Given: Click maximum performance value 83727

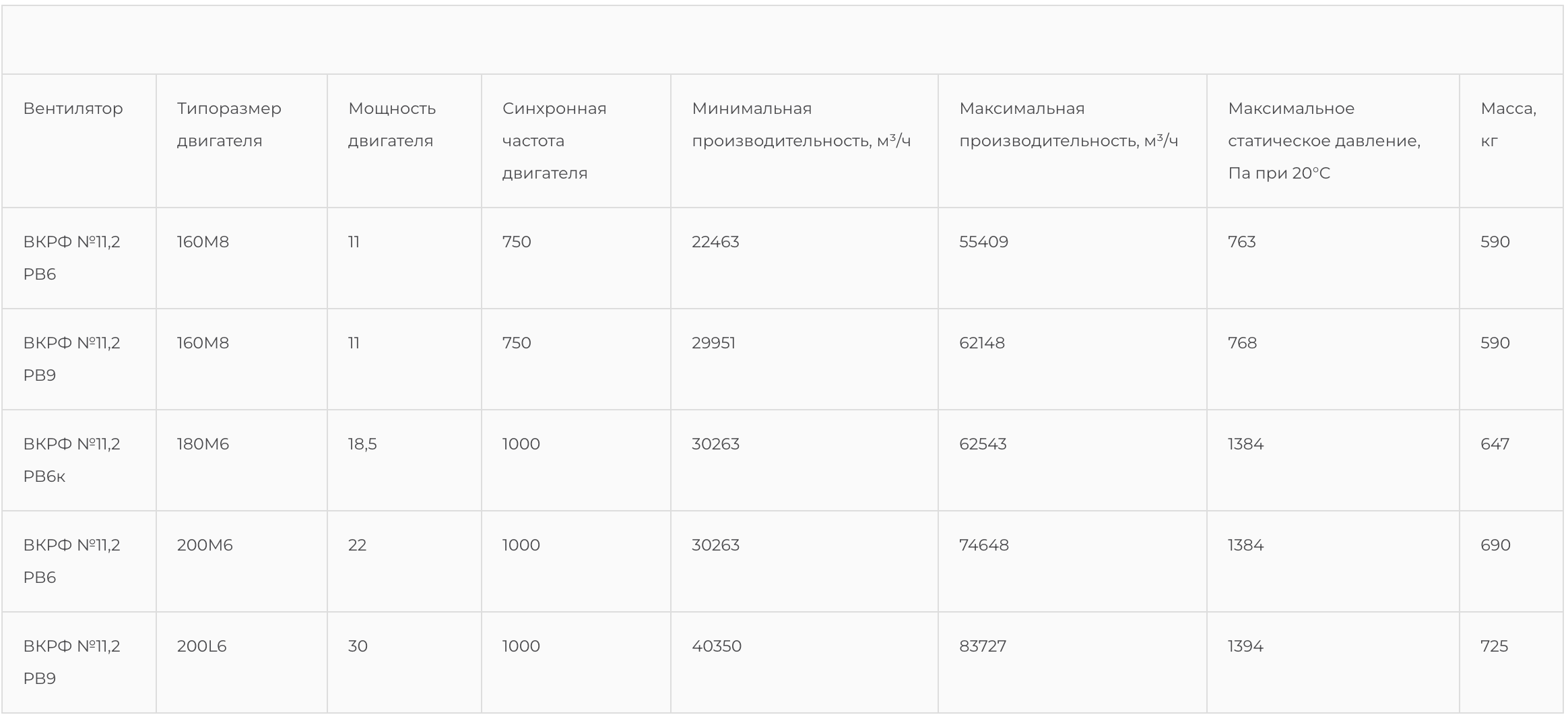Looking at the screenshot, I should coord(983,646).
